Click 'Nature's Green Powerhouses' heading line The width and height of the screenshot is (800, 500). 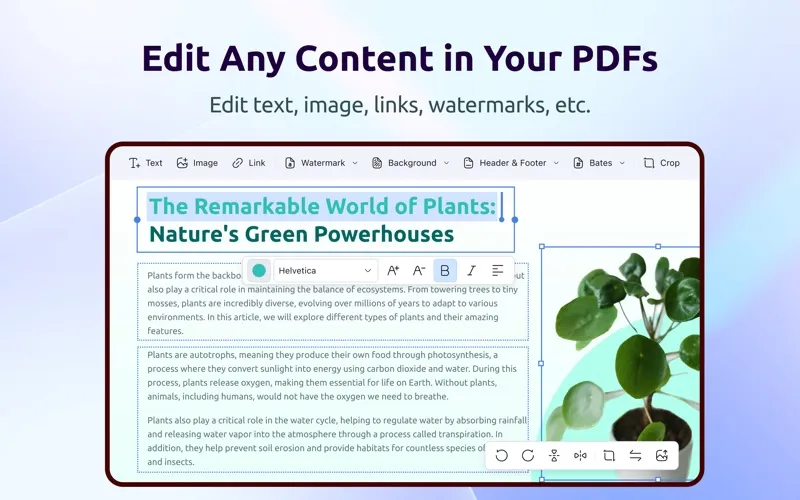(301, 234)
